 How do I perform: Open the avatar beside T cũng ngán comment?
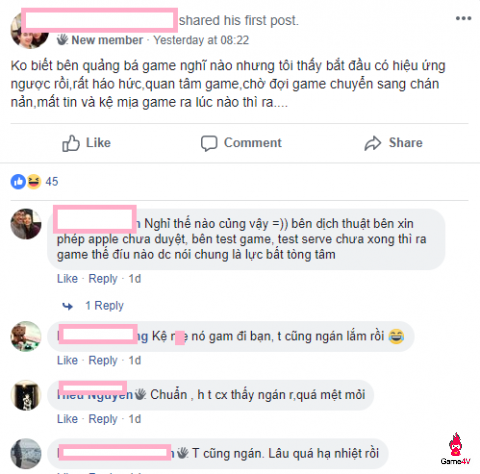26,454
